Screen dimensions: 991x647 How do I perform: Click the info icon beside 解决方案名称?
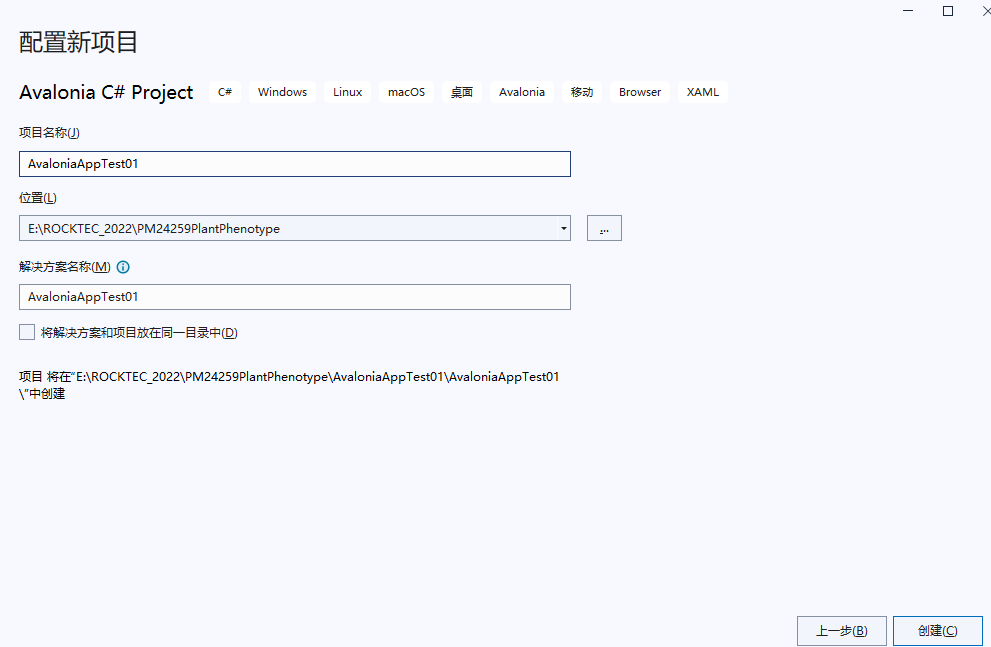coord(123,267)
